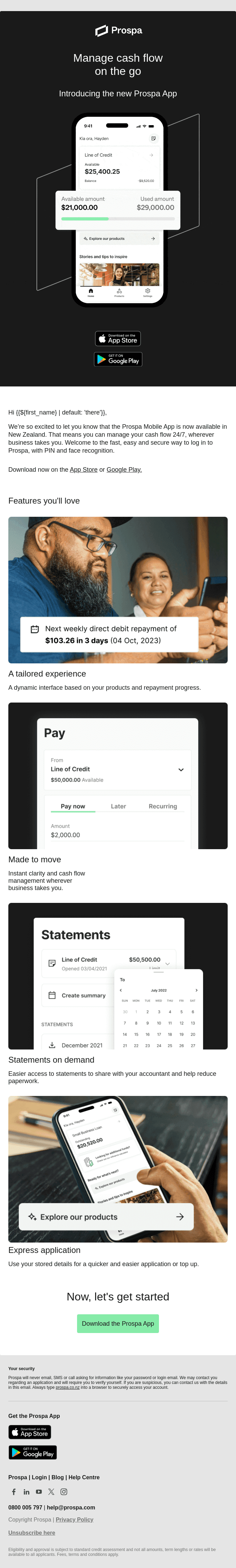Click the Prospa logo in the header
This screenshot has width=236, height=1568.
[118, 31]
